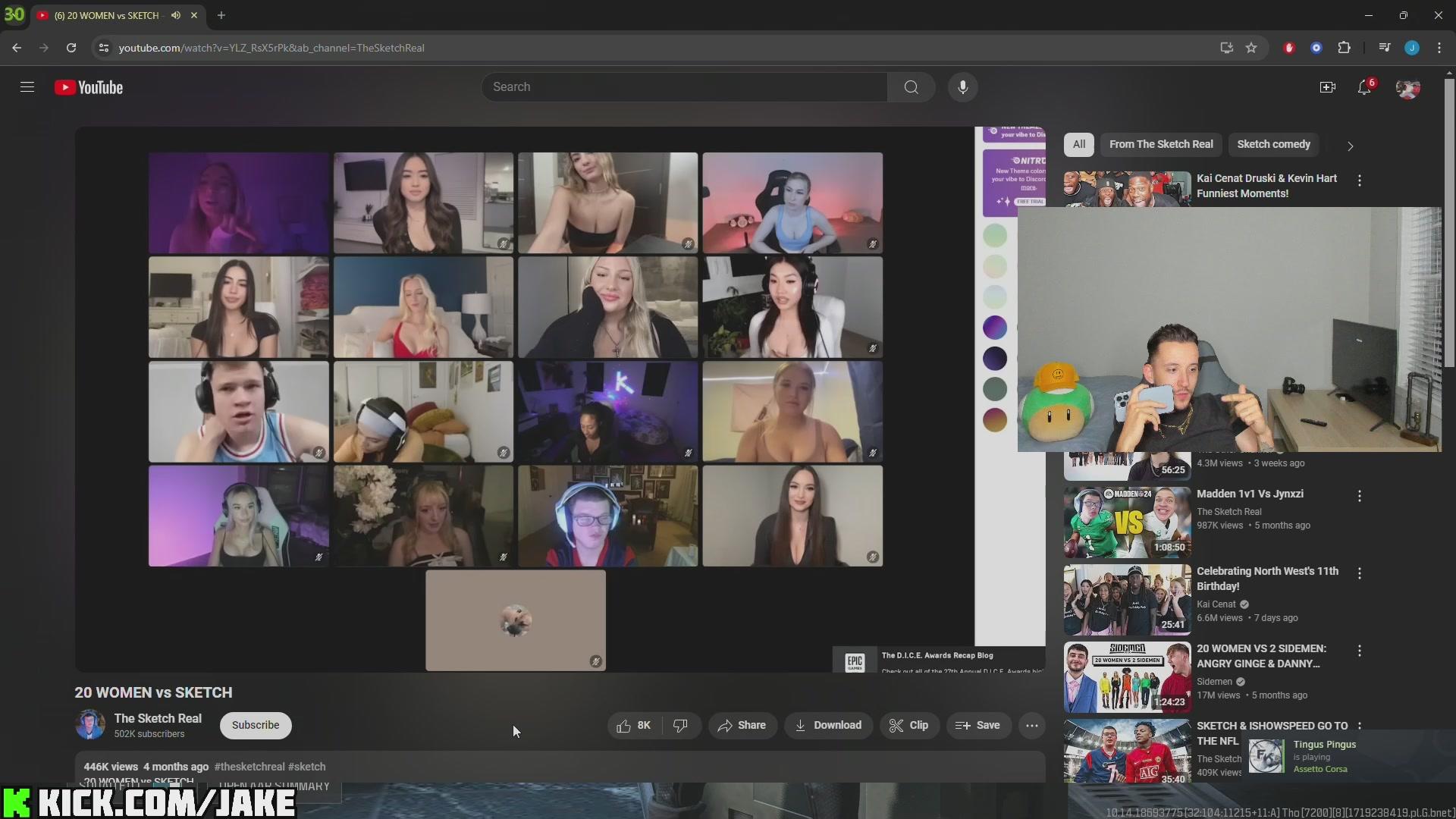Click the Share button
Viewport: 1456px width, 819px height.
pyautogui.click(x=742, y=726)
